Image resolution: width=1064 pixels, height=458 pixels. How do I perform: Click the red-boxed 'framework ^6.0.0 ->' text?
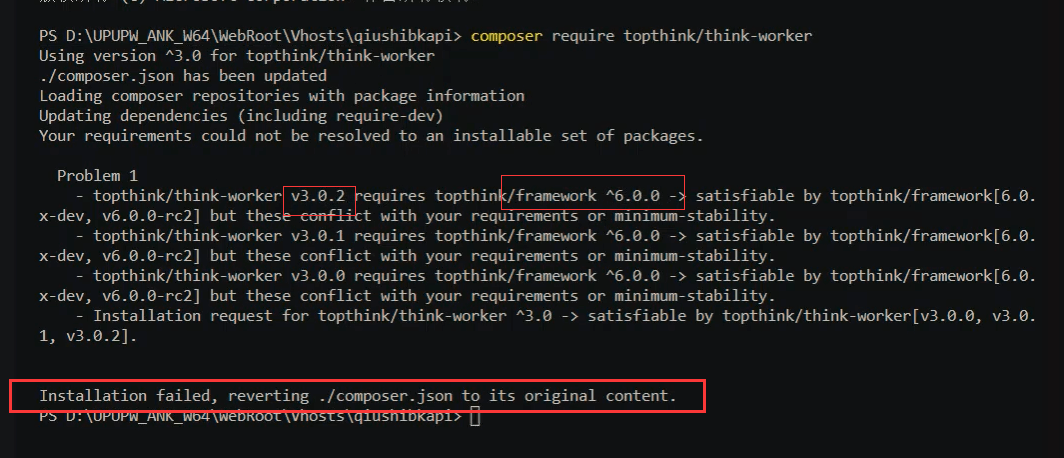596,196
